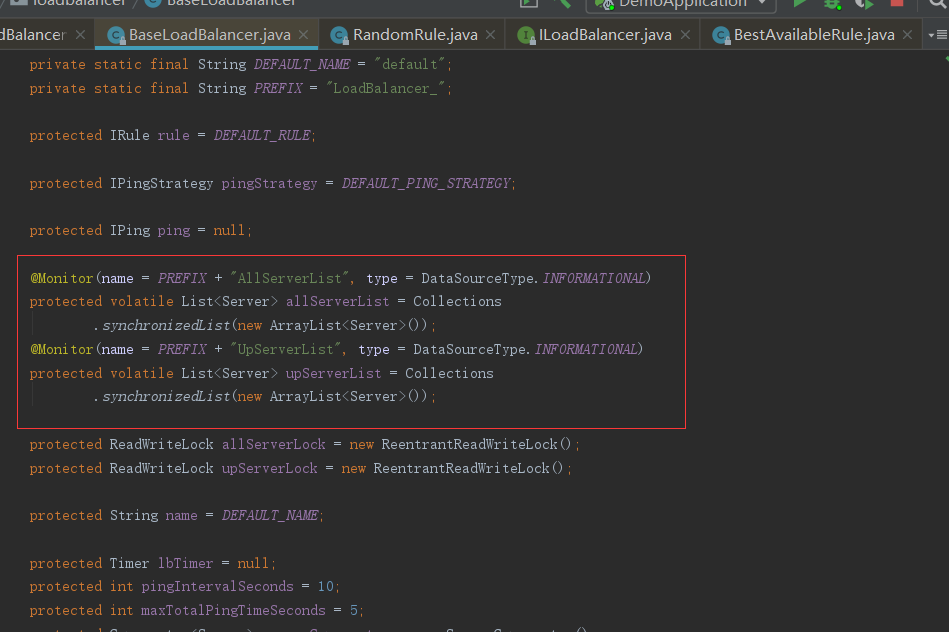This screenshot has width=949, height=632.
Task: Click the allServerList field name
Action: pyautogui.click(x=338, y=301)
